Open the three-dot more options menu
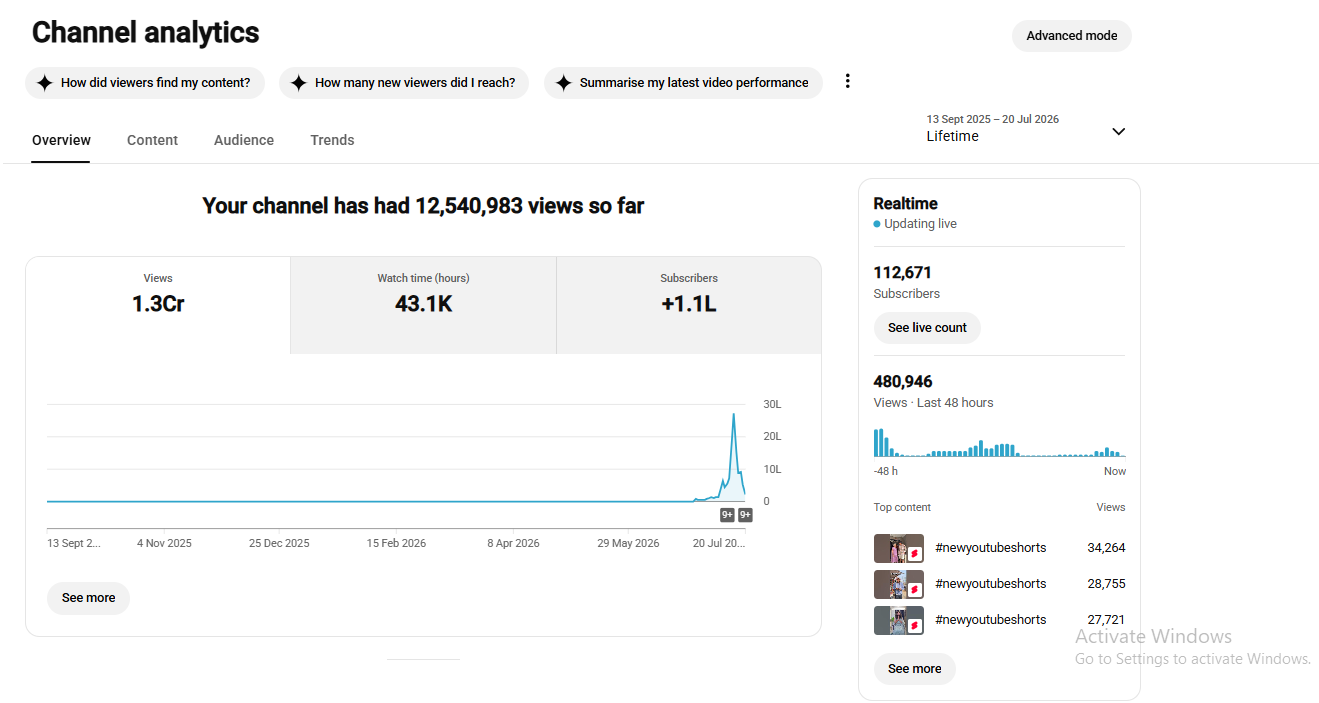 848,81
